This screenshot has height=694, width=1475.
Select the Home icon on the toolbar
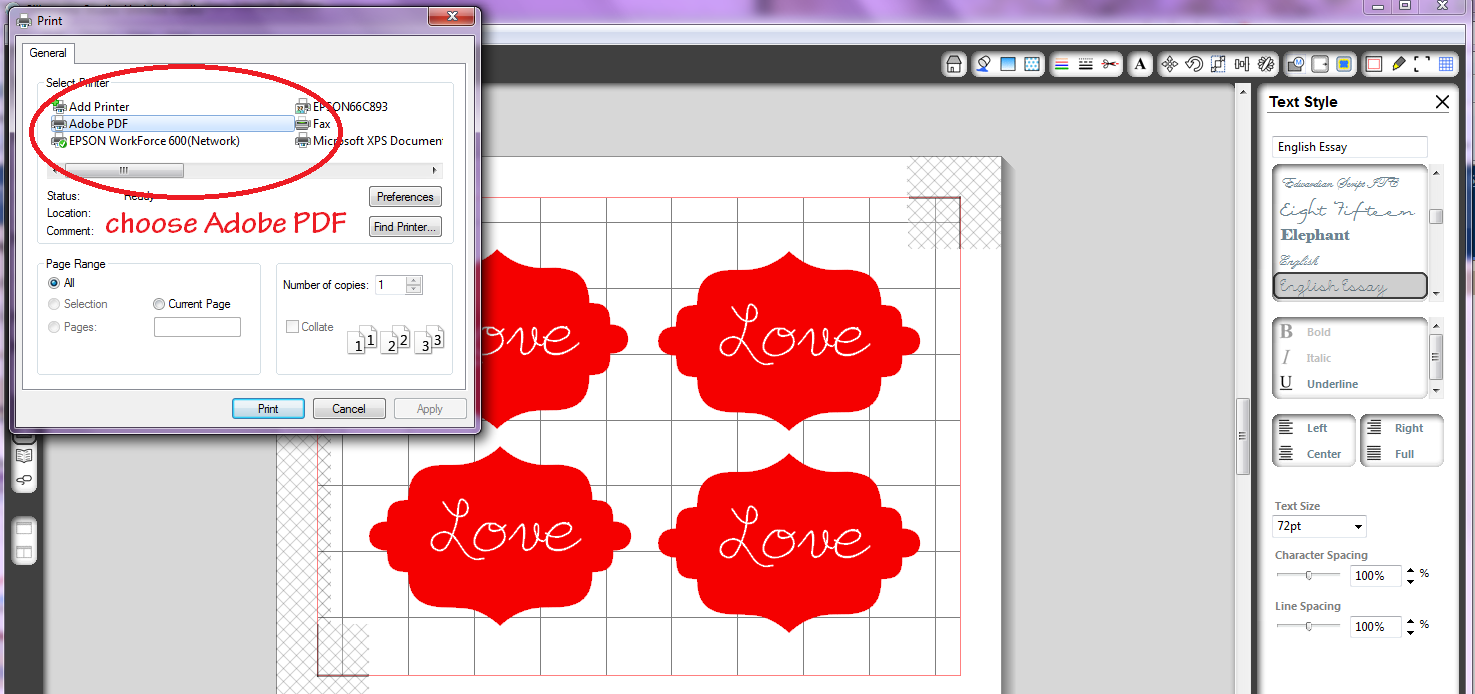pos(953,64)
